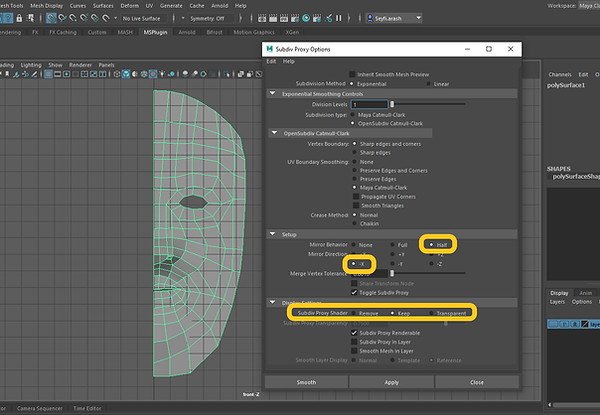The width and height of the screenshot is (600, 415).
Task: Uncheck Toggle Subdiv Proxy checkbox
Action: pos(354,292)
